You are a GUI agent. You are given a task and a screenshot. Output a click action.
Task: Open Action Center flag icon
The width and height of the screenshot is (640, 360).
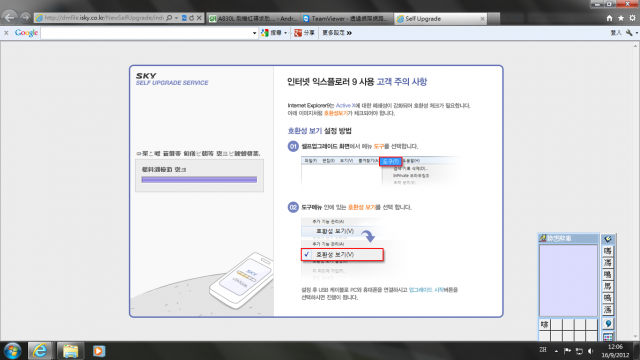(567, 351)
